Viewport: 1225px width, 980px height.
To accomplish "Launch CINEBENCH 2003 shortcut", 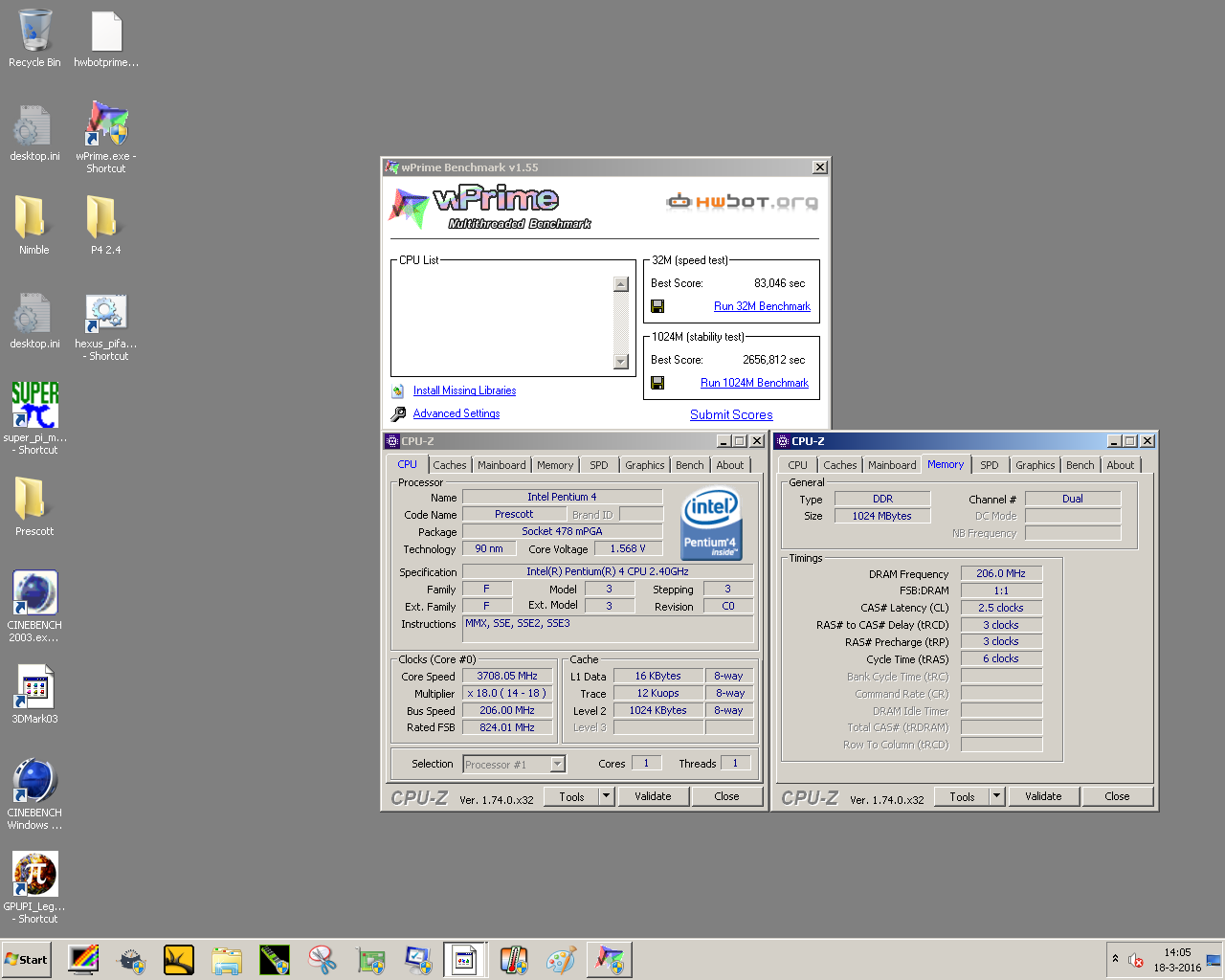I will (35, 606).
